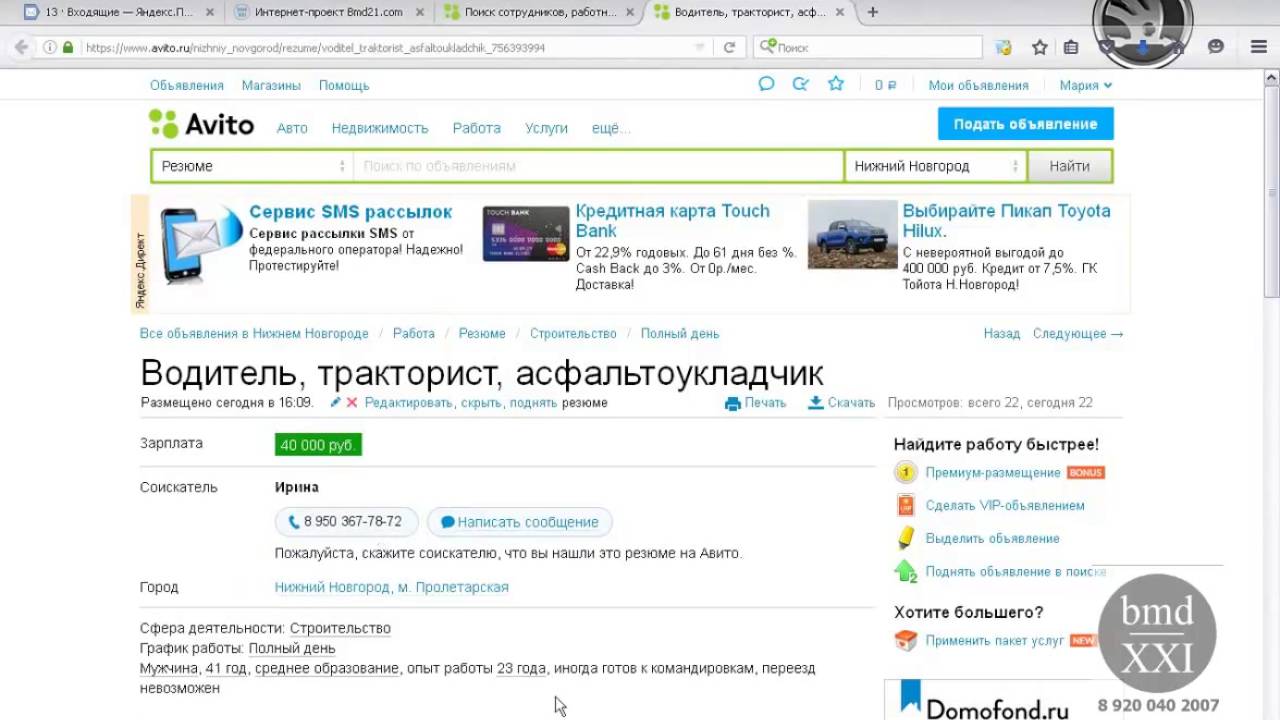Viewport: 1280px width, 720px height.
Task: Click the Подать объявление button
Action: 1025,124
